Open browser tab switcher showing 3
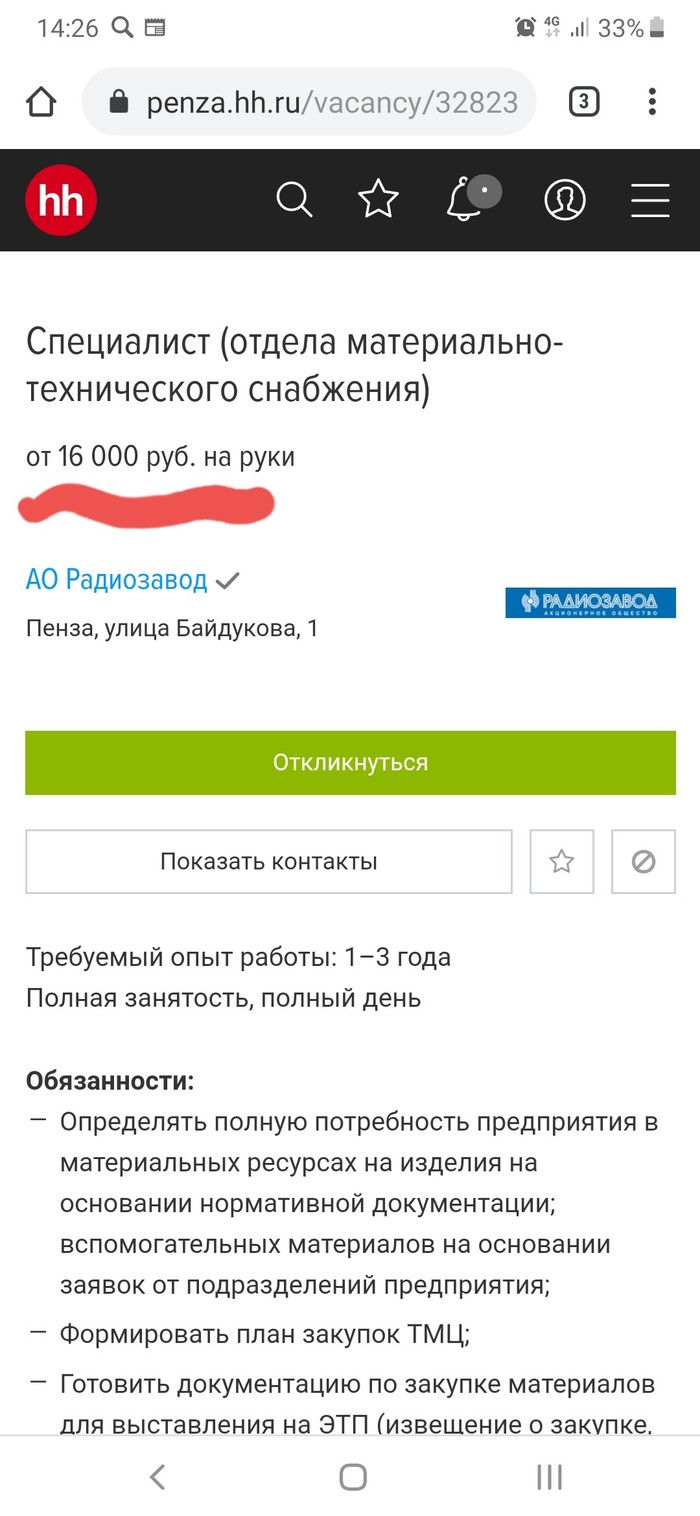700x1516 pixels. (x=584, y=101)
